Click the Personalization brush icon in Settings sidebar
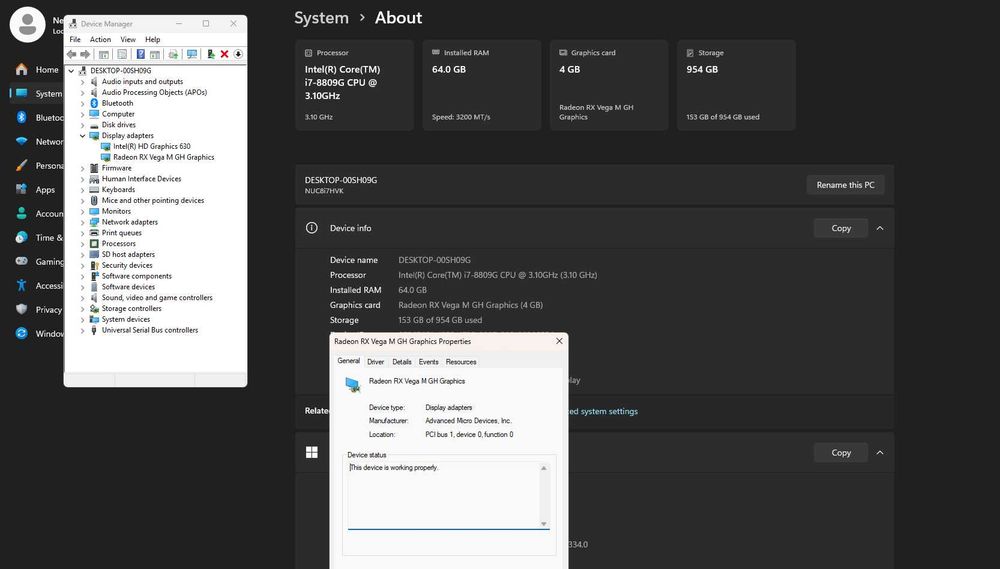 [22, 165]
